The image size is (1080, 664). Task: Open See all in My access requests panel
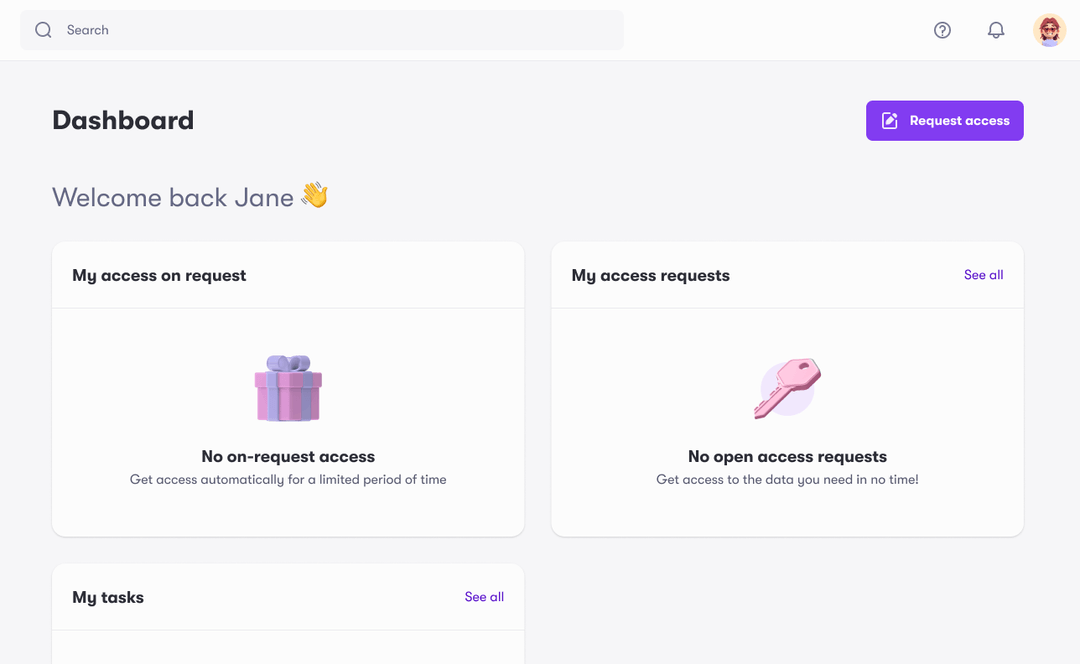983,274
